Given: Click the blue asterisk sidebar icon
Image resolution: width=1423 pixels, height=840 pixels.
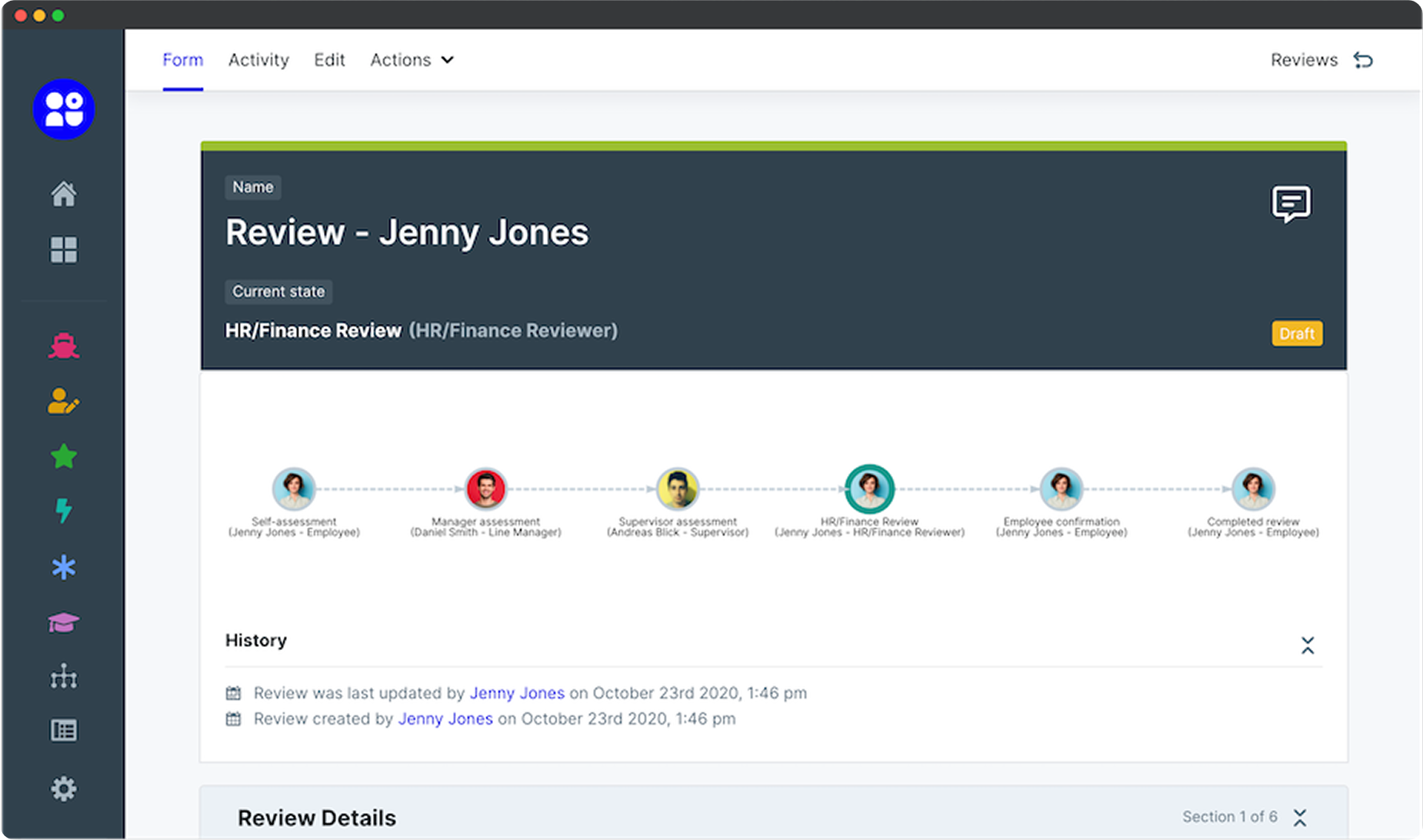Looking at the screenshot, I should tap(64, 568).
